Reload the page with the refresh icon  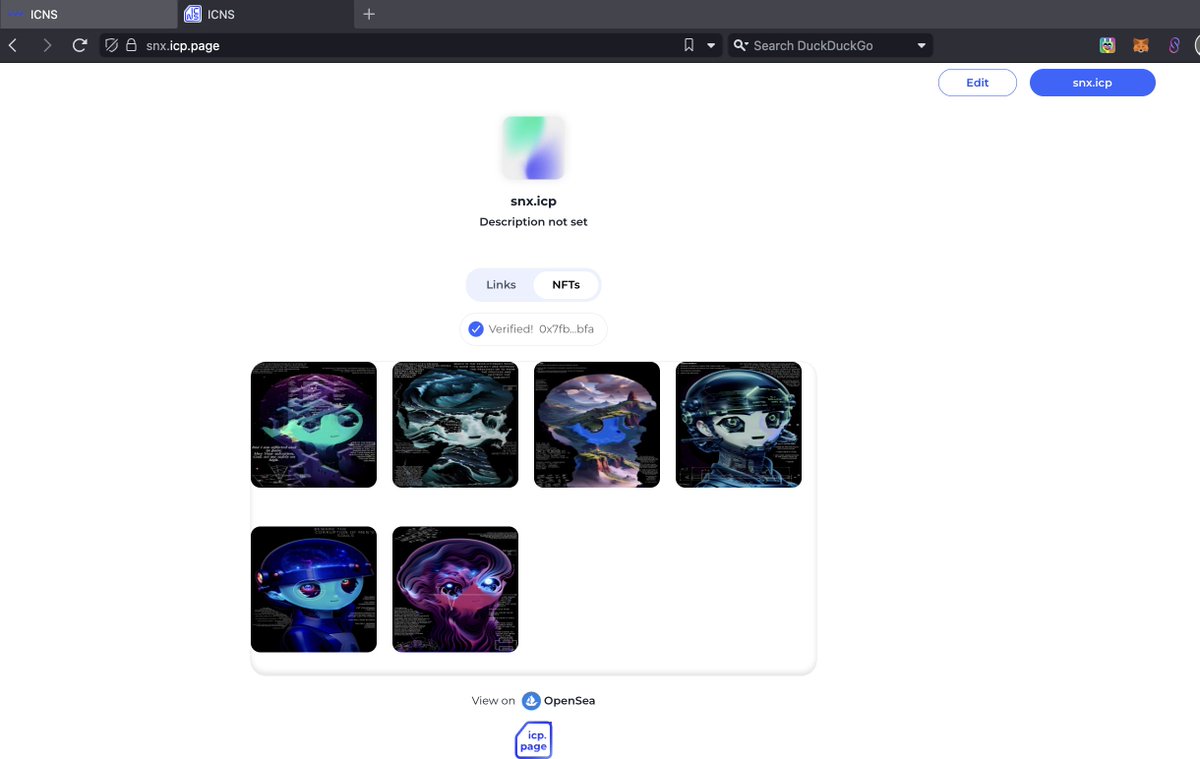pyautogui.click(x=80, y=45)
